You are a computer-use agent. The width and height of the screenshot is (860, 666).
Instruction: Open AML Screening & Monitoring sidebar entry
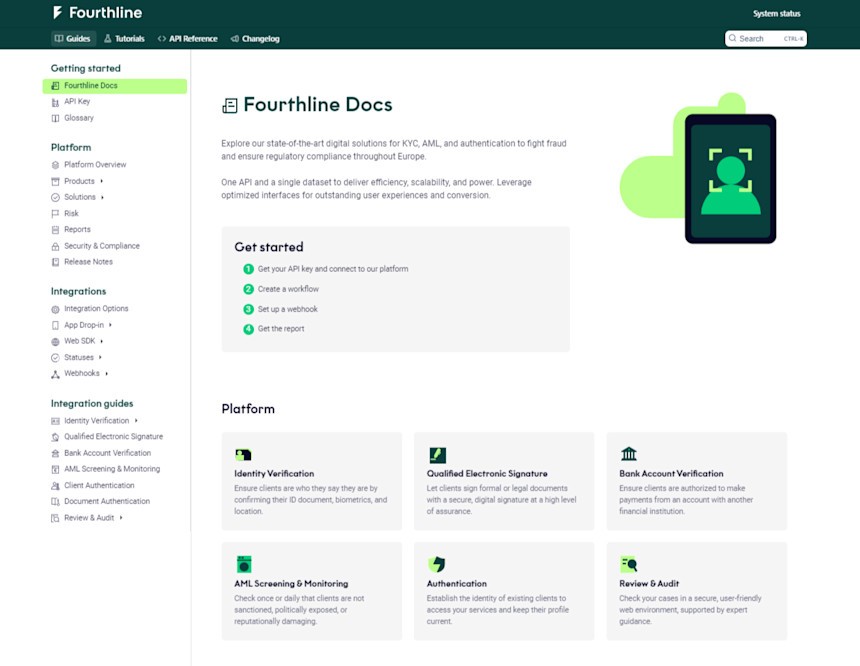(112, 469)
